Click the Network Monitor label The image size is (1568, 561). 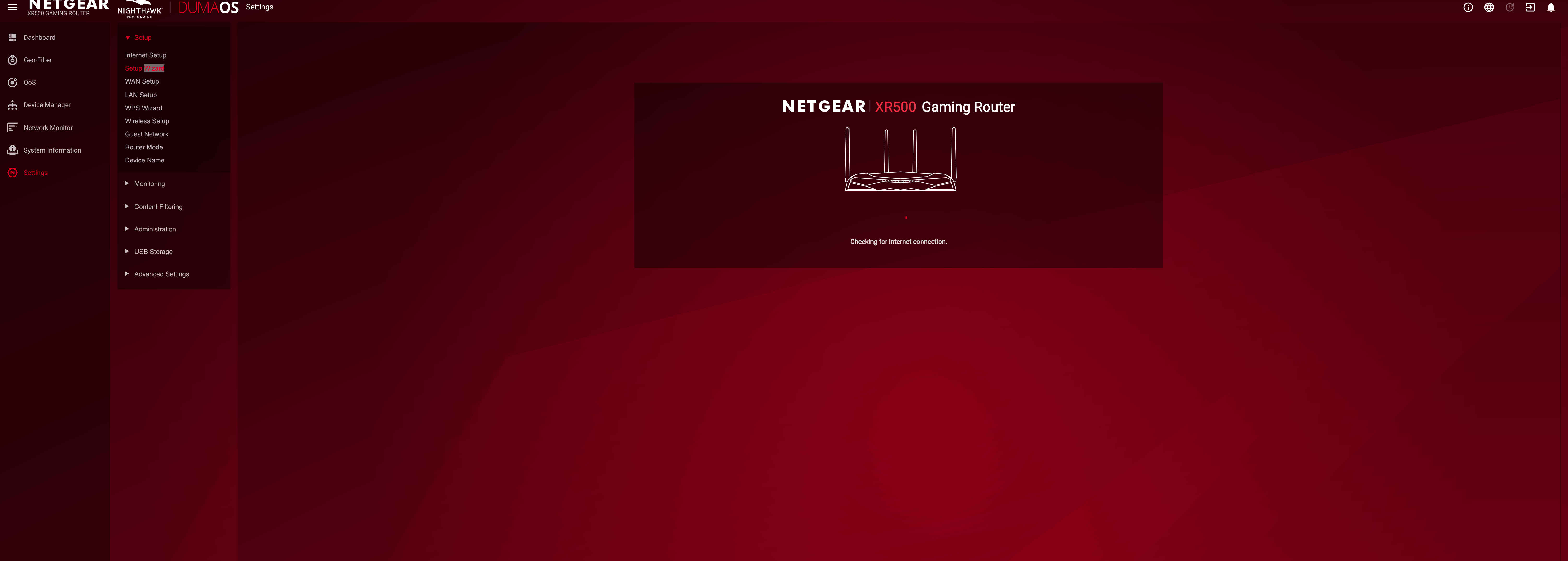click(48, 128)
